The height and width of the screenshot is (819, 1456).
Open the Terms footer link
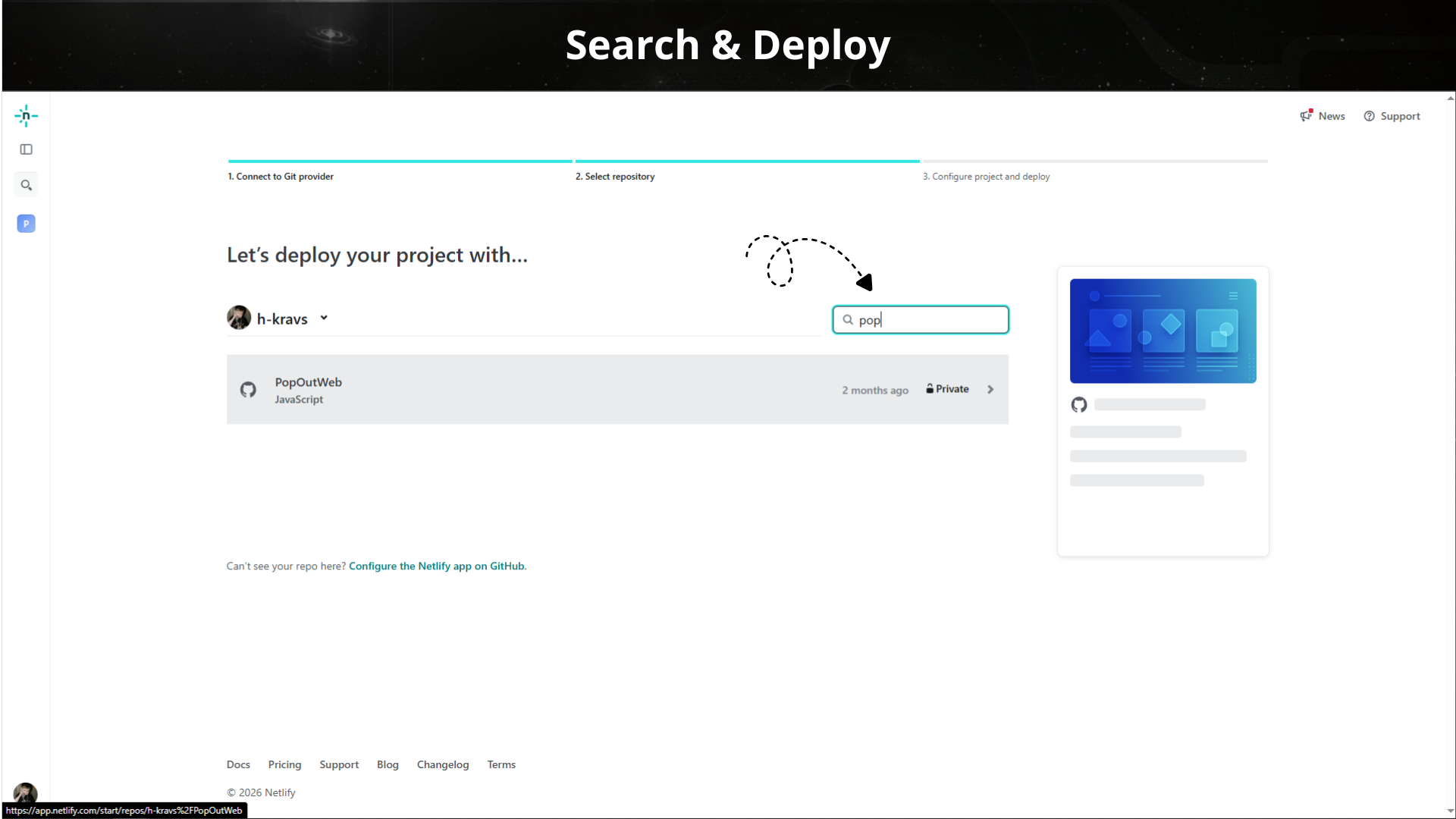click(501, 764)
